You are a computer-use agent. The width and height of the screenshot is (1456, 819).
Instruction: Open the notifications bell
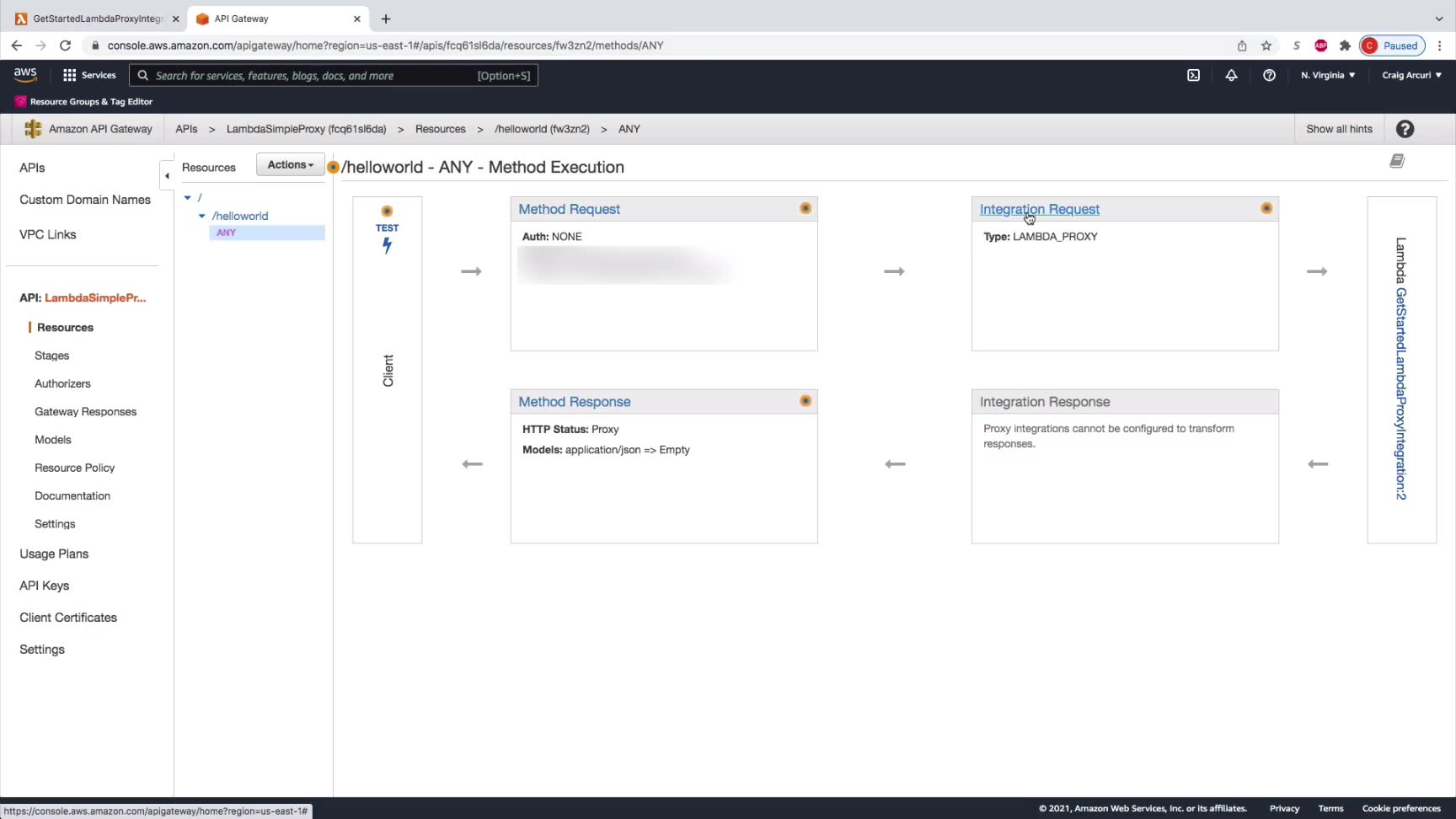(1231, 75)
